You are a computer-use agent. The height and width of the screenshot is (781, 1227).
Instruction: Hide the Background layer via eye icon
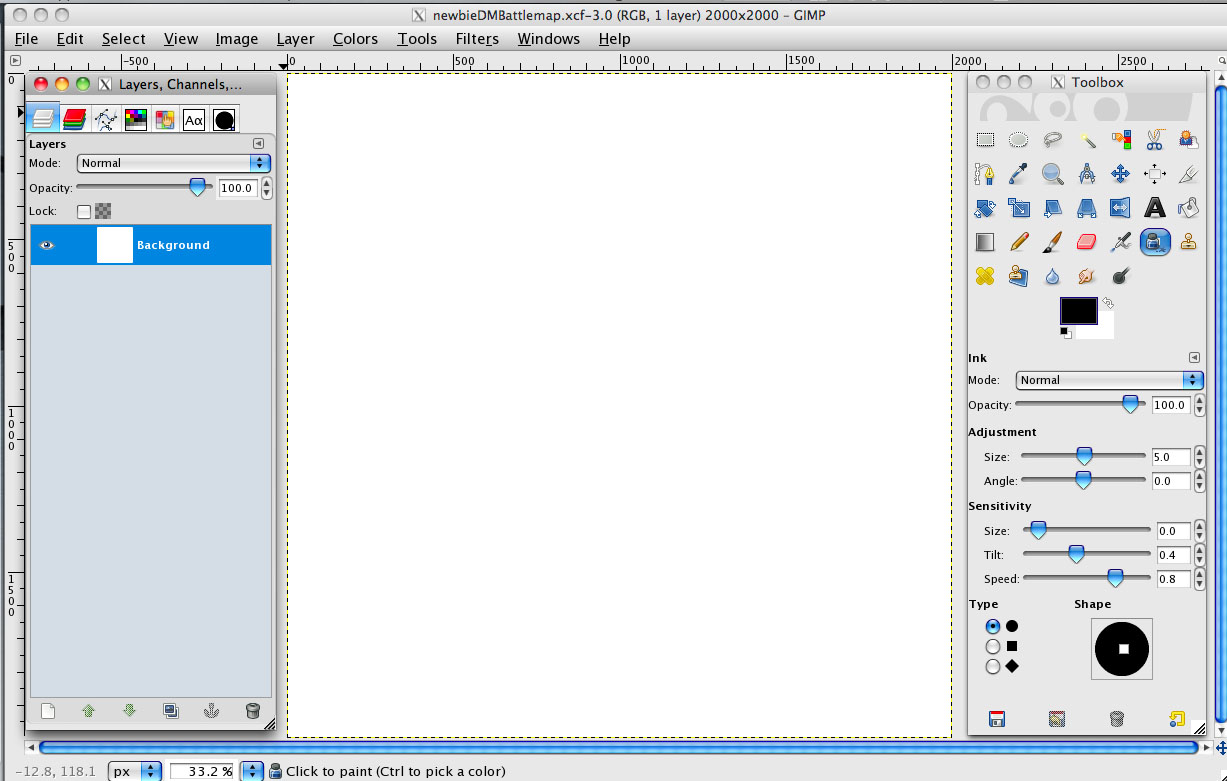click(47, 245)
